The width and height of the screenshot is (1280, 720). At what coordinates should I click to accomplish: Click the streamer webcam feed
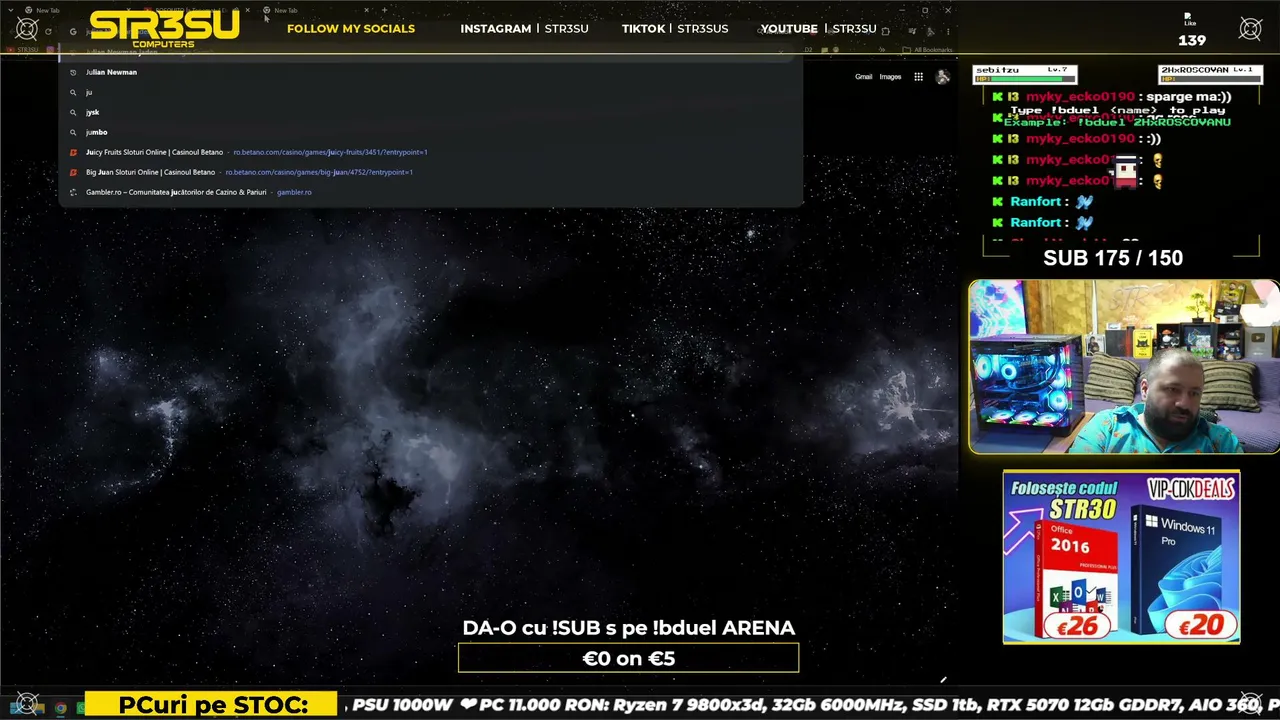coord(1124,367)
